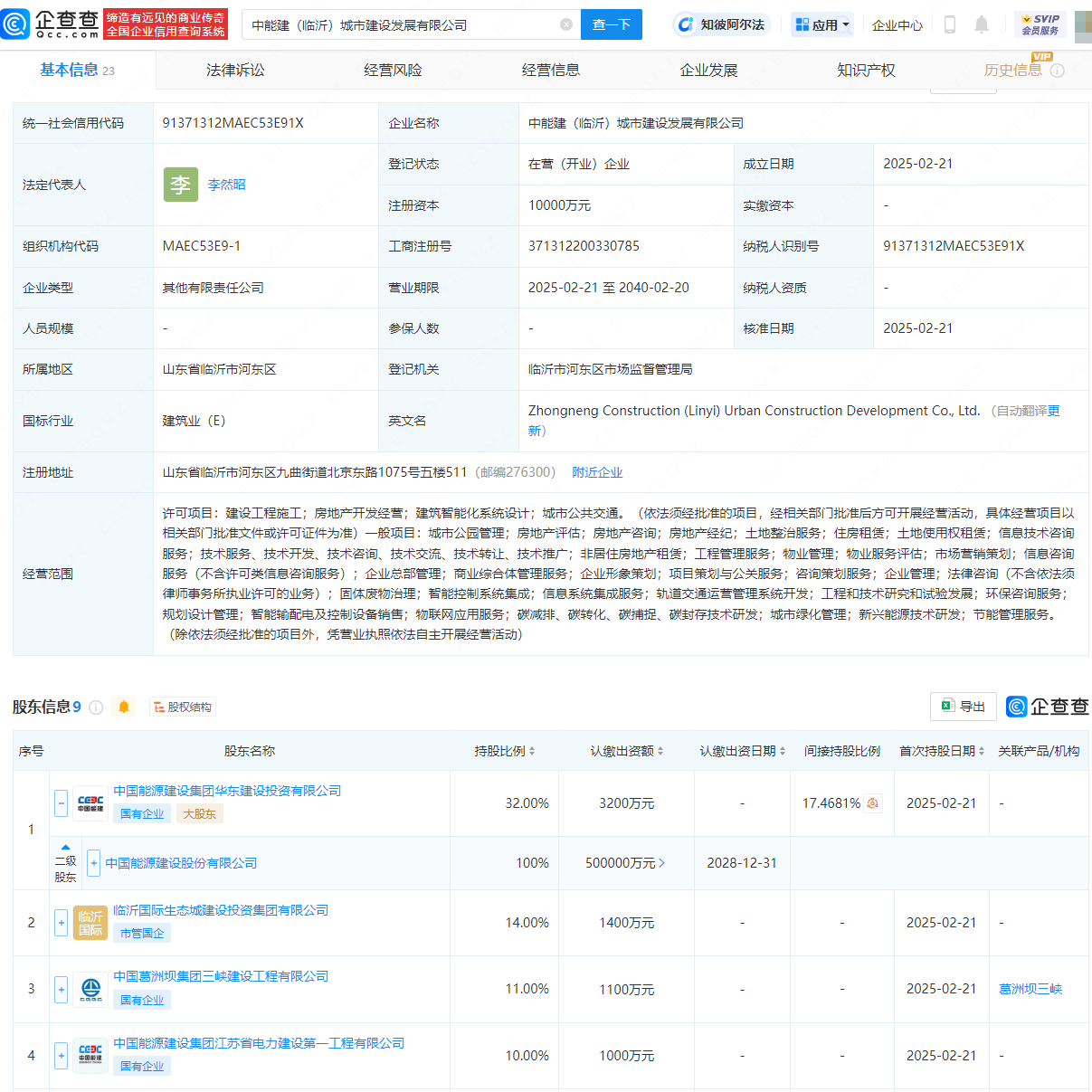The image size is (1092, 1092).
Task: Open the 历史信息 VIP tab
Action: click(x=1013, y=70)
